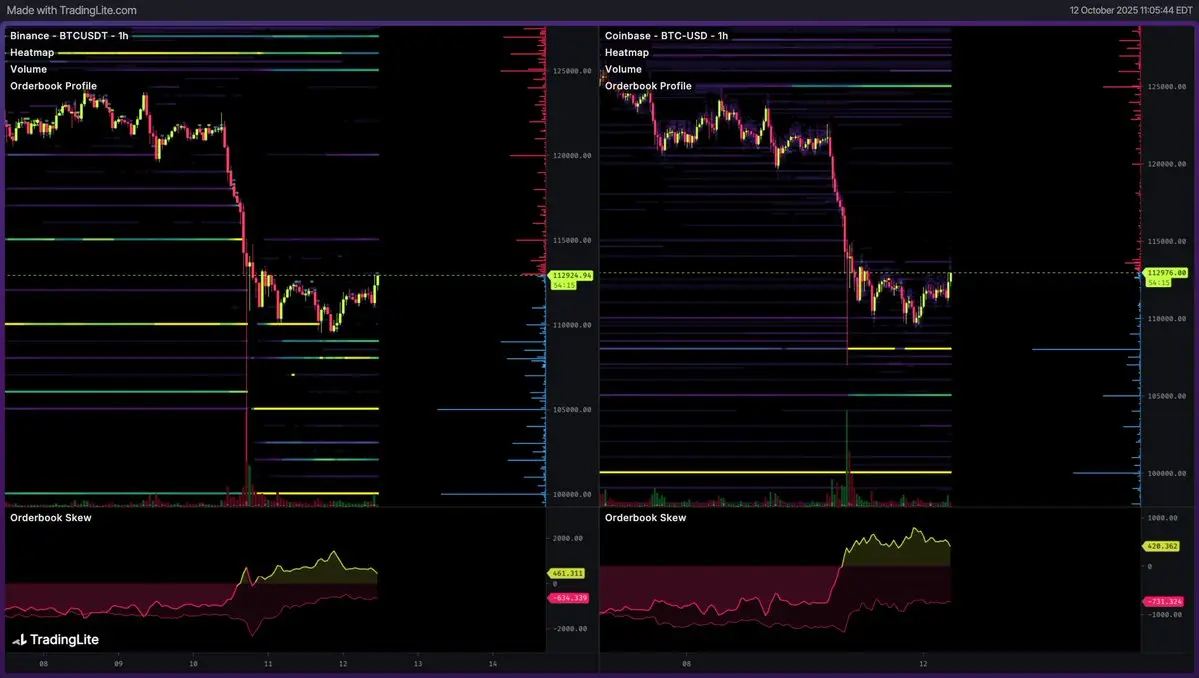
Task: Select Orderbook Profile label on Coinbase chart
Action: [x=648, y=86]
